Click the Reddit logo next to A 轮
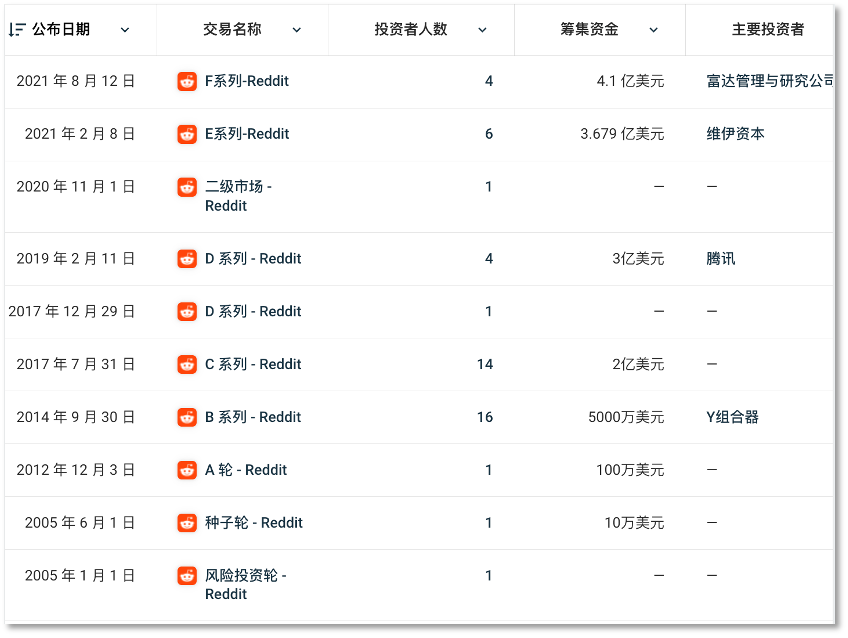Image resolution: width=848 pixels, height=638 pixels. 187,470
